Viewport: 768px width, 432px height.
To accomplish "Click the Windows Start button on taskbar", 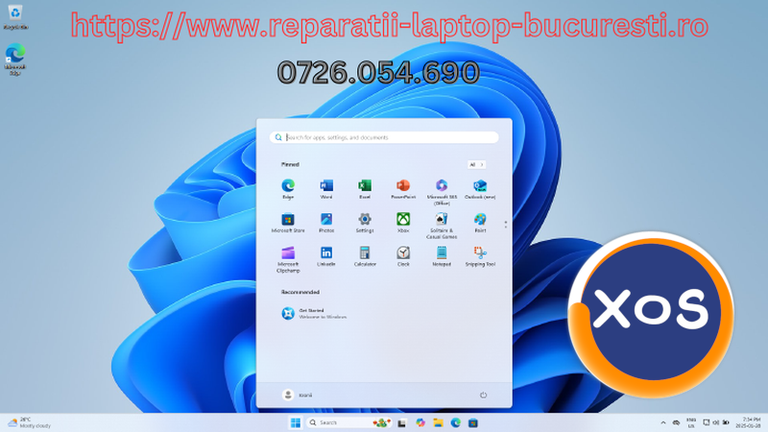I will click(295, 423).
